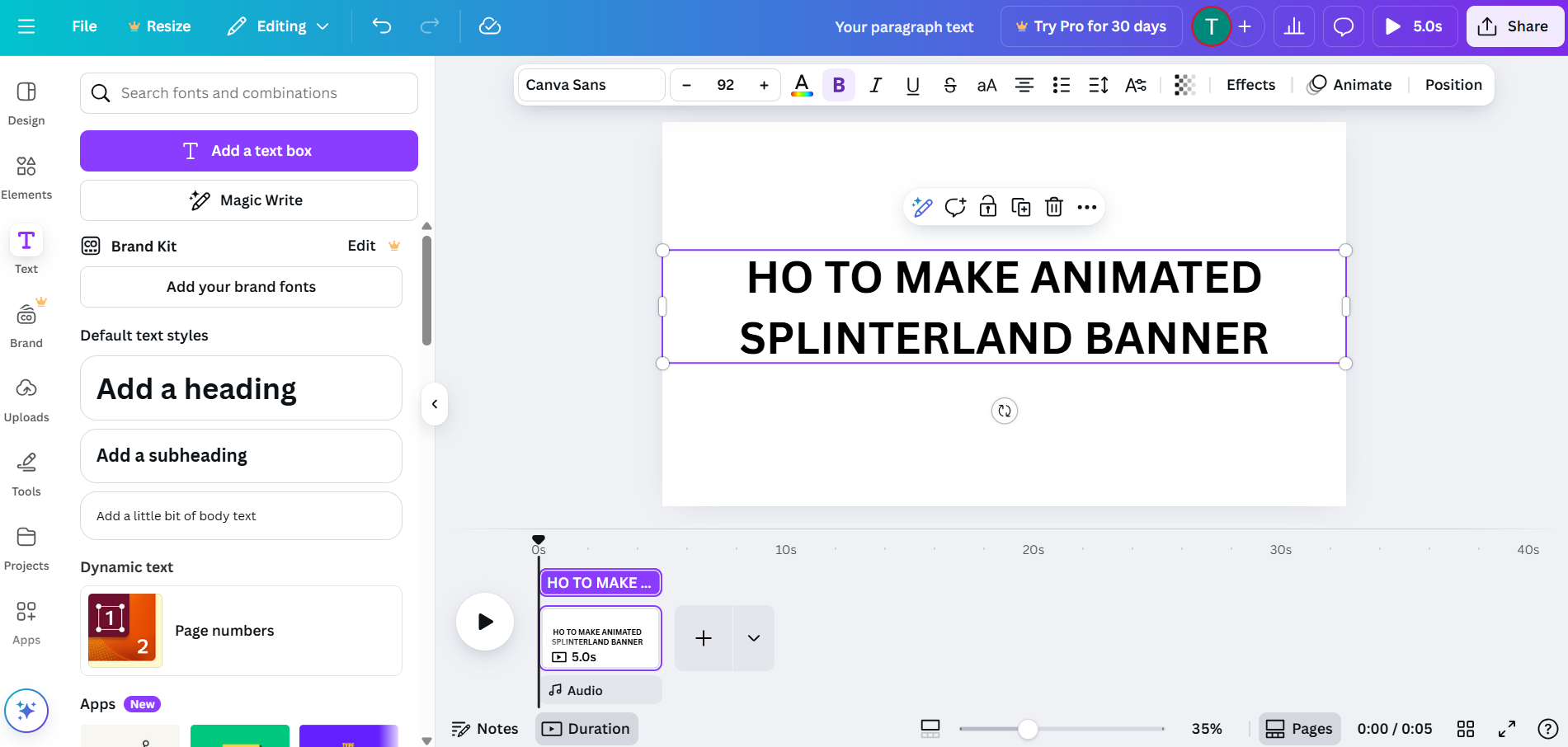The image size is (1568, 747).
Task: Play the timeline with round play button
Action: click(485, 622)
